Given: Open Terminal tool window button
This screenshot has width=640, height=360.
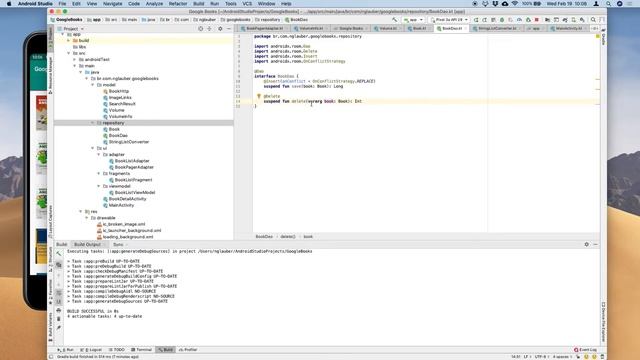Looking at the screenshot, I should pyautogui.click(x=142, y=350).
